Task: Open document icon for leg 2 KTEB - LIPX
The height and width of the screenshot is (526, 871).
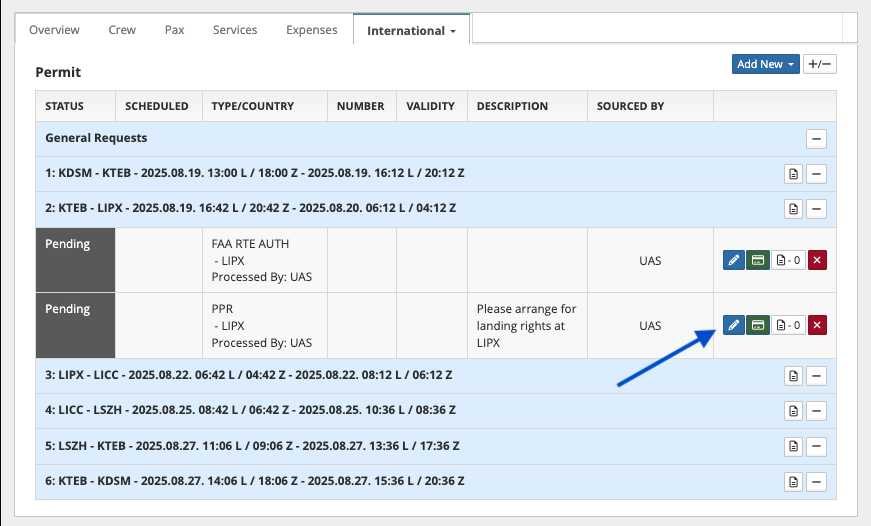Action: [793, 209]
